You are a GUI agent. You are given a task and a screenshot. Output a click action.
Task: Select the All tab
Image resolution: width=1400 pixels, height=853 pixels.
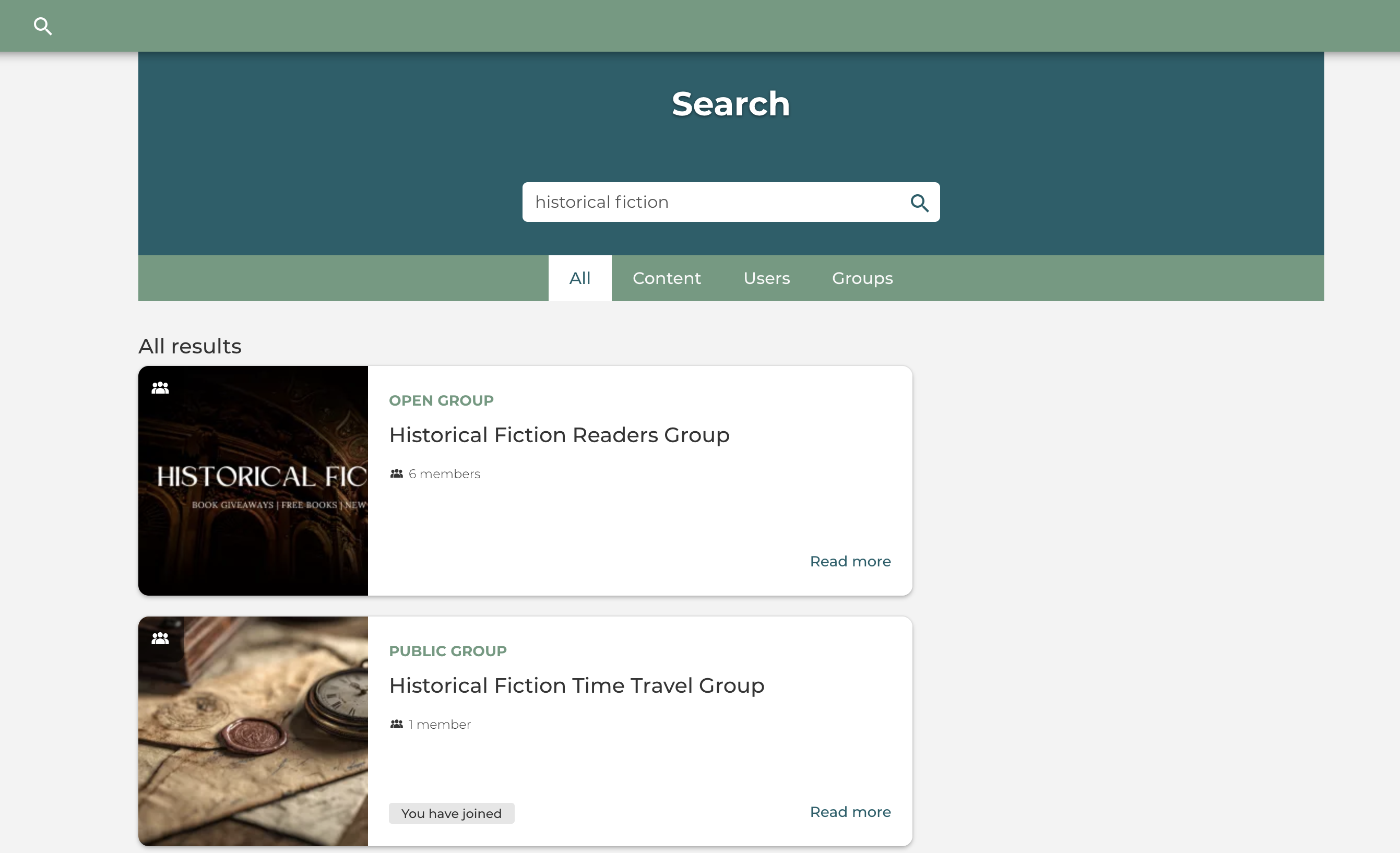[579, 278]
